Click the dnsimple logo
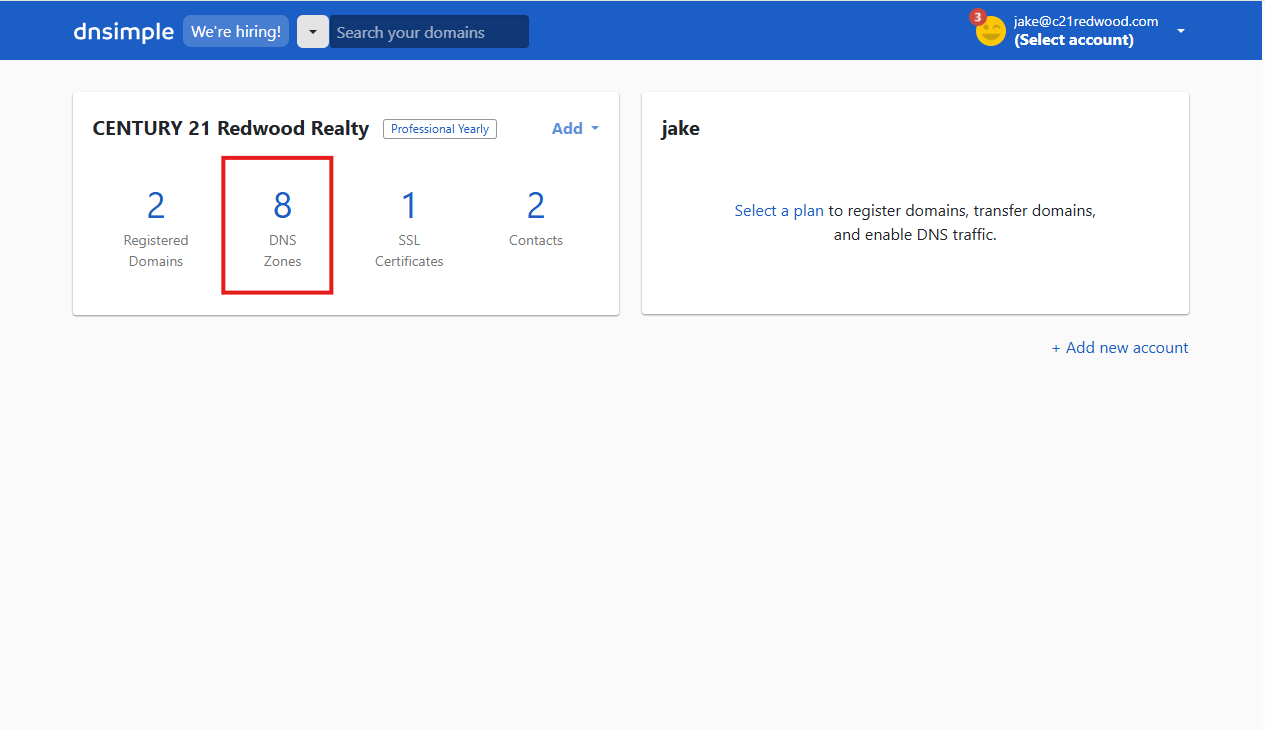Viewport: 1265px width, 730px height. pyautogui.click(x=123, y=32)
